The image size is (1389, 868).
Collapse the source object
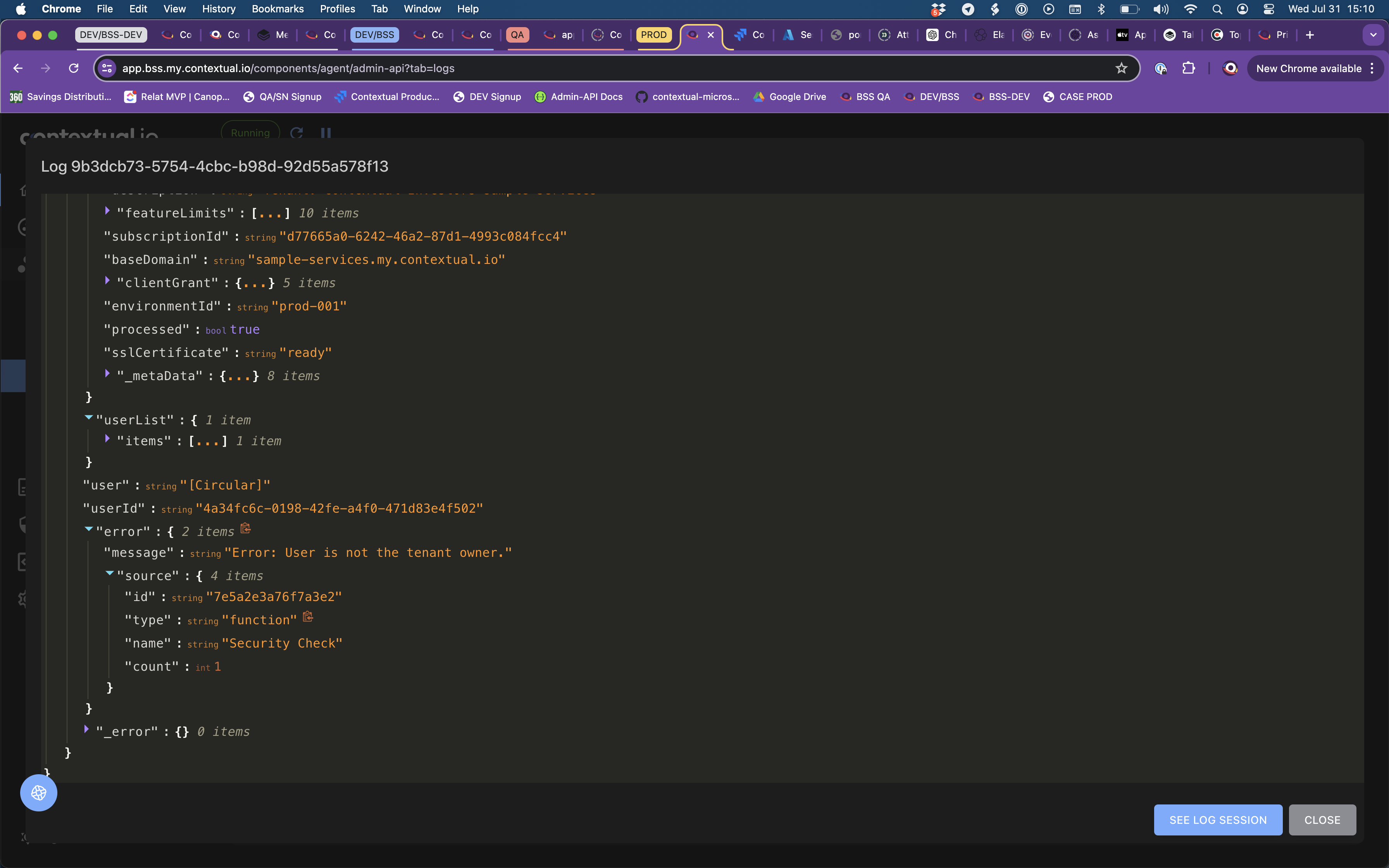coord(109,573)
